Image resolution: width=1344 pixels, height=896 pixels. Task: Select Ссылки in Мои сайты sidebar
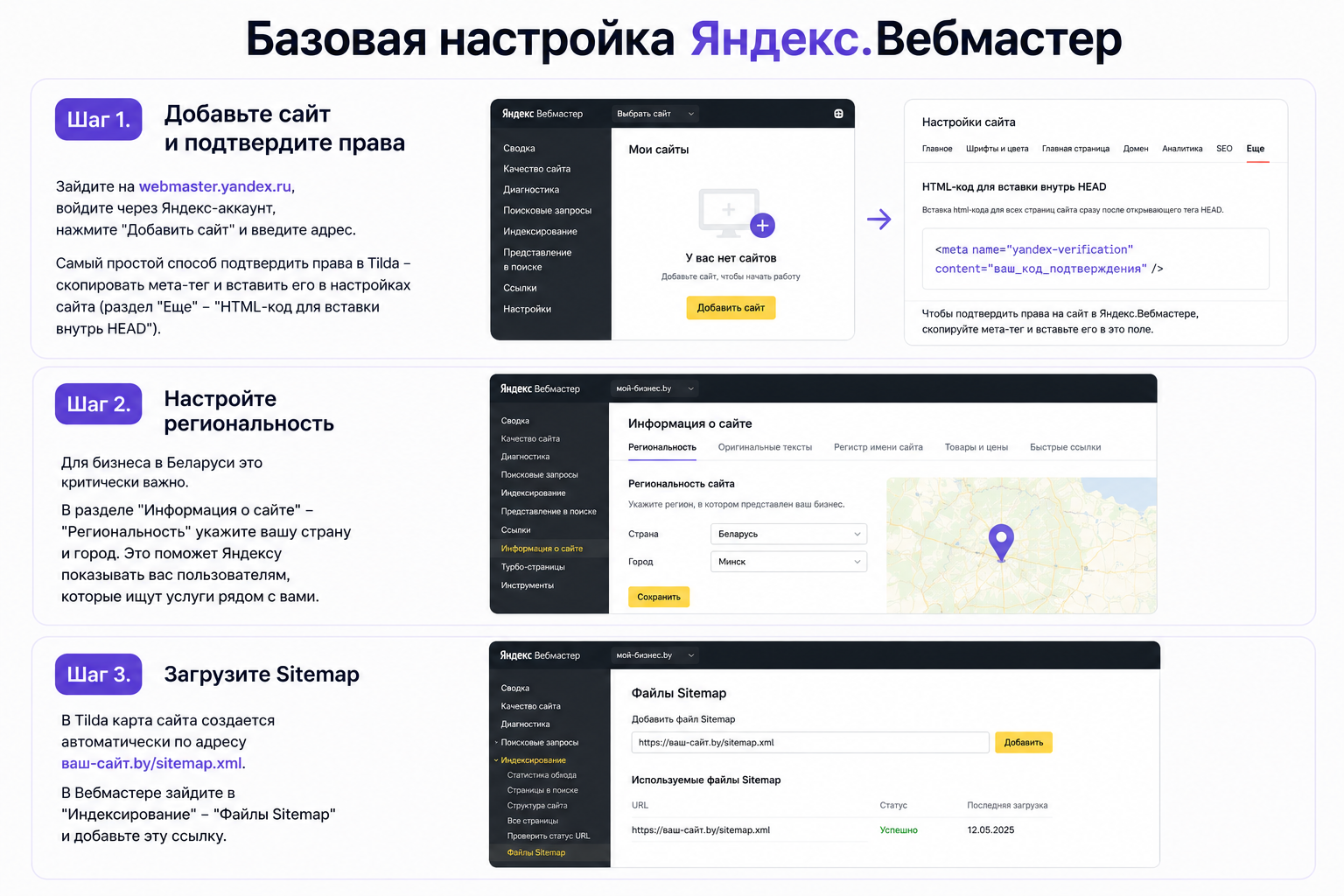click(x=520, y=288)
